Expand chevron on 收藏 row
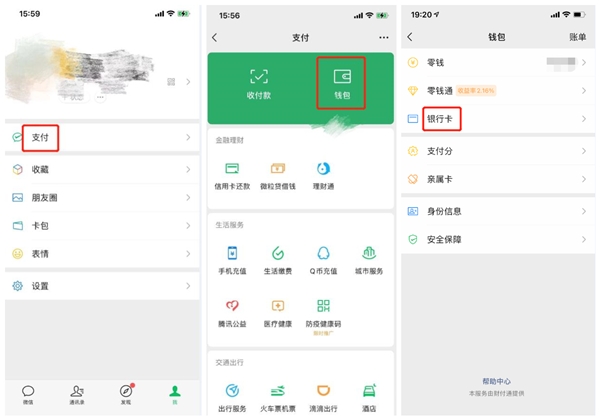Viewport: 600px width, 420px height. tap(188, 169)
